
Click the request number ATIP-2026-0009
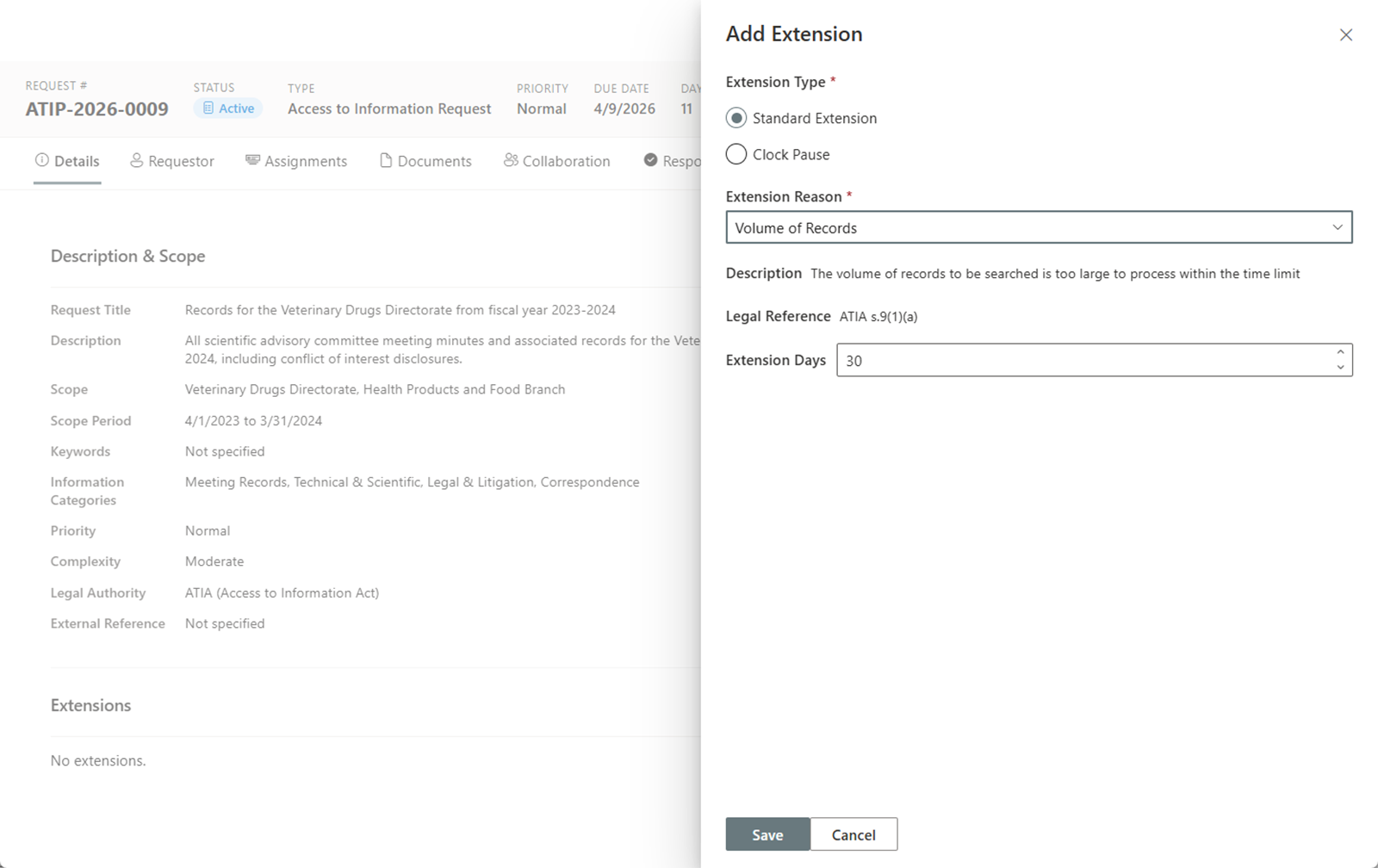click(x=96, y=109)
